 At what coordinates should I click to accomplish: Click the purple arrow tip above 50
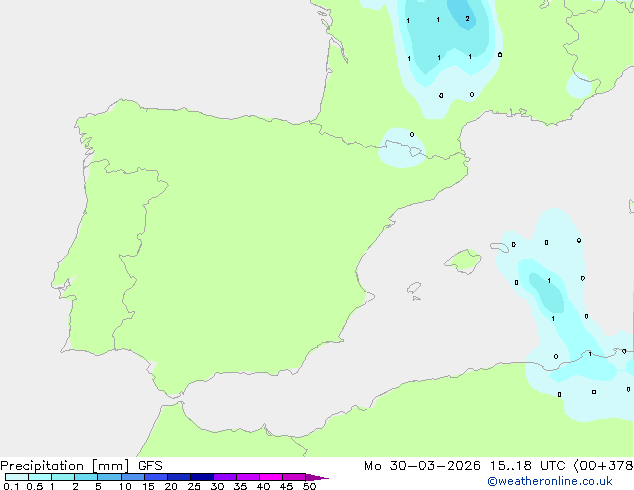click(x=317, y=477)
